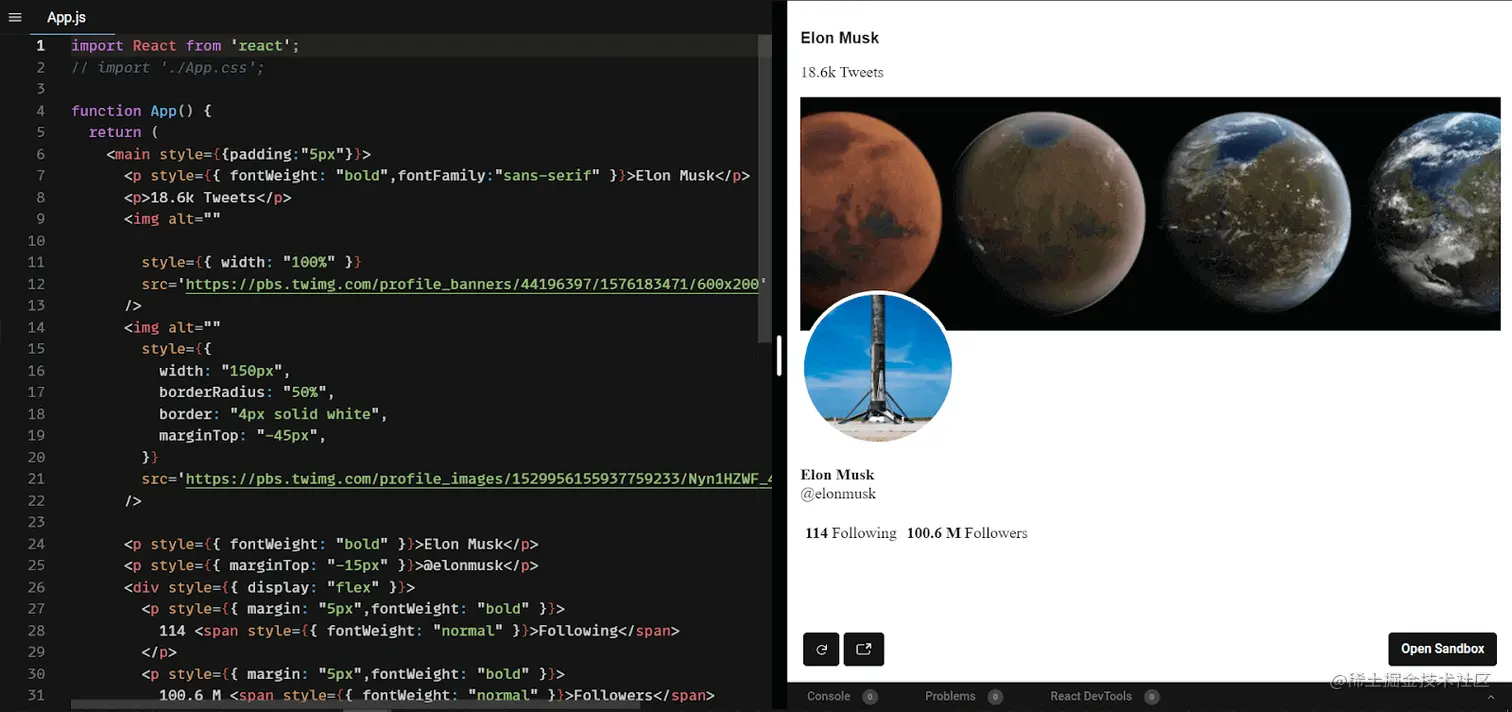1512x712 pixels.
Task: Click the '<p>18.6k Tweets</p>' code line
Action: coord(208,197)
